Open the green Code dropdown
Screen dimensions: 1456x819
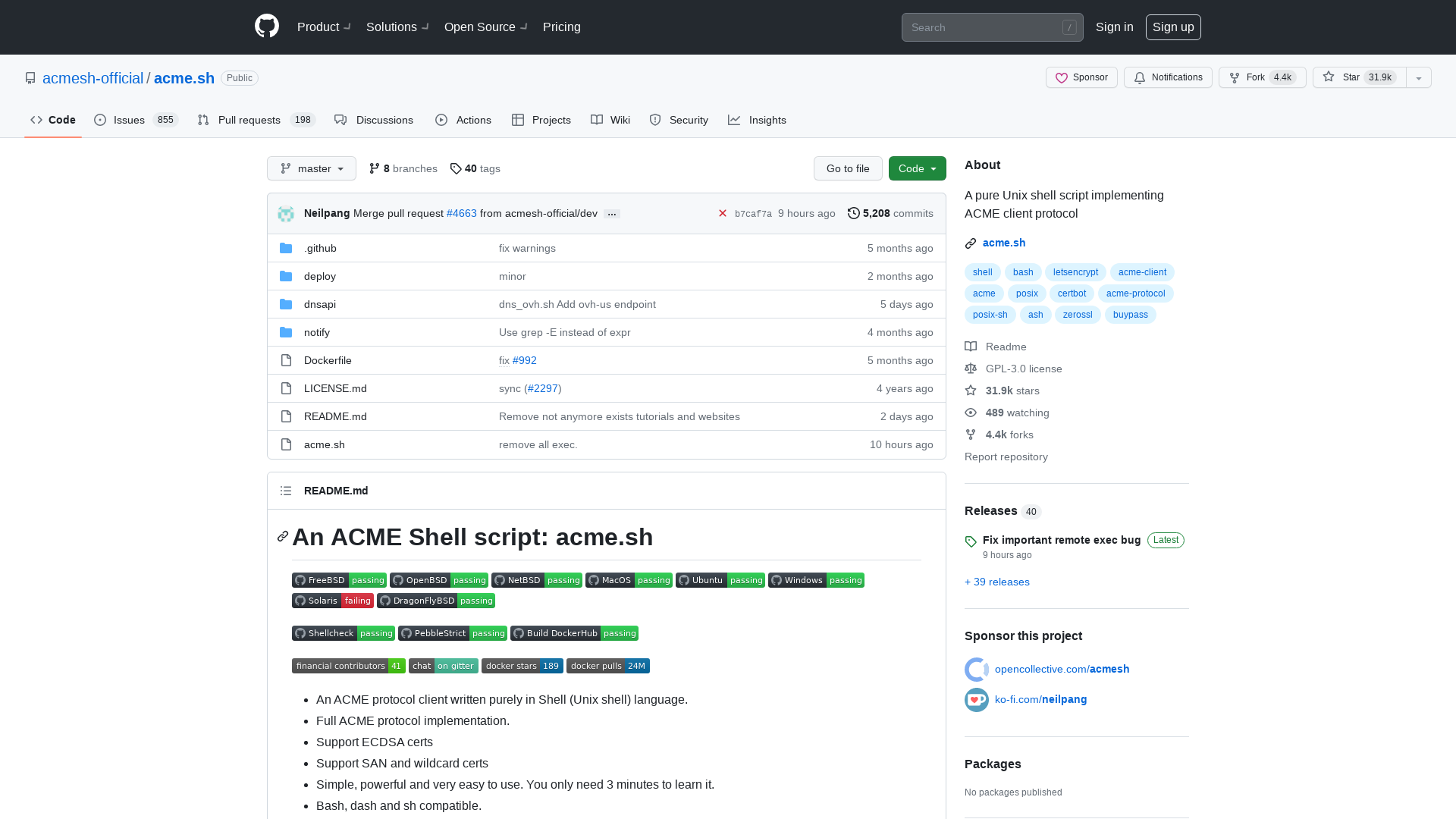918,168
